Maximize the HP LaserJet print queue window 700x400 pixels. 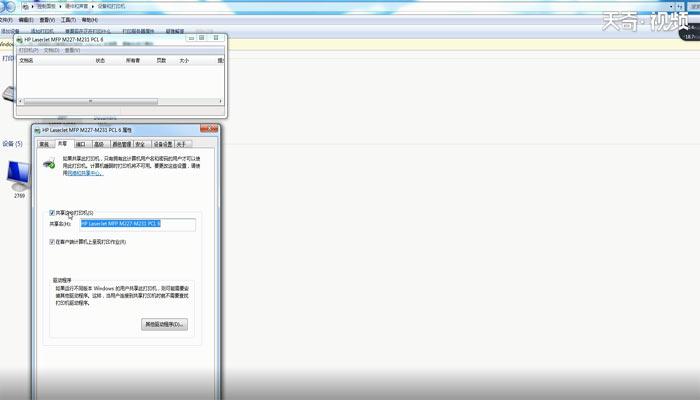tap(202, 38)
